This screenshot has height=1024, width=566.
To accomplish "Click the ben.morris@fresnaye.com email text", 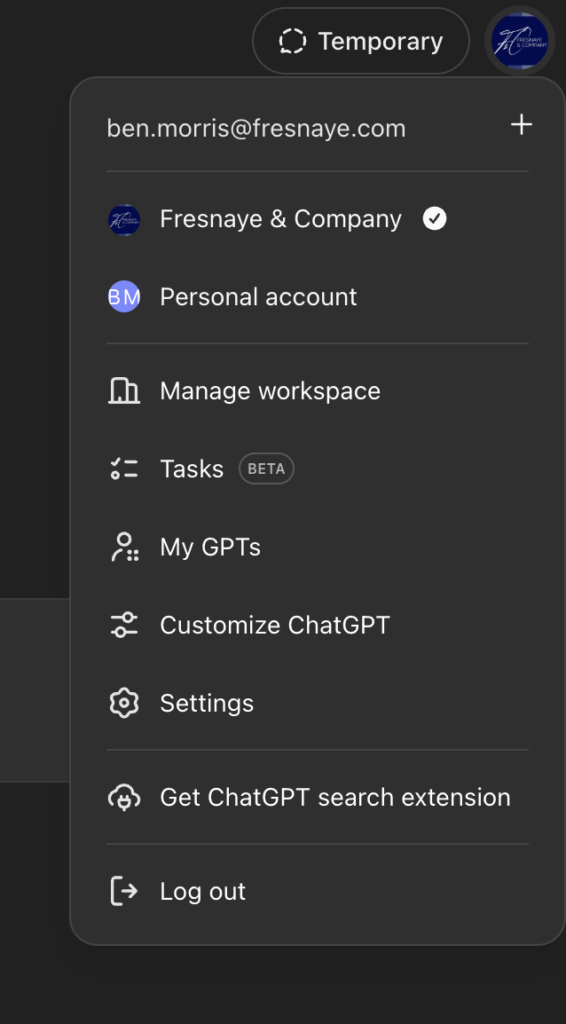I will 256,128.
